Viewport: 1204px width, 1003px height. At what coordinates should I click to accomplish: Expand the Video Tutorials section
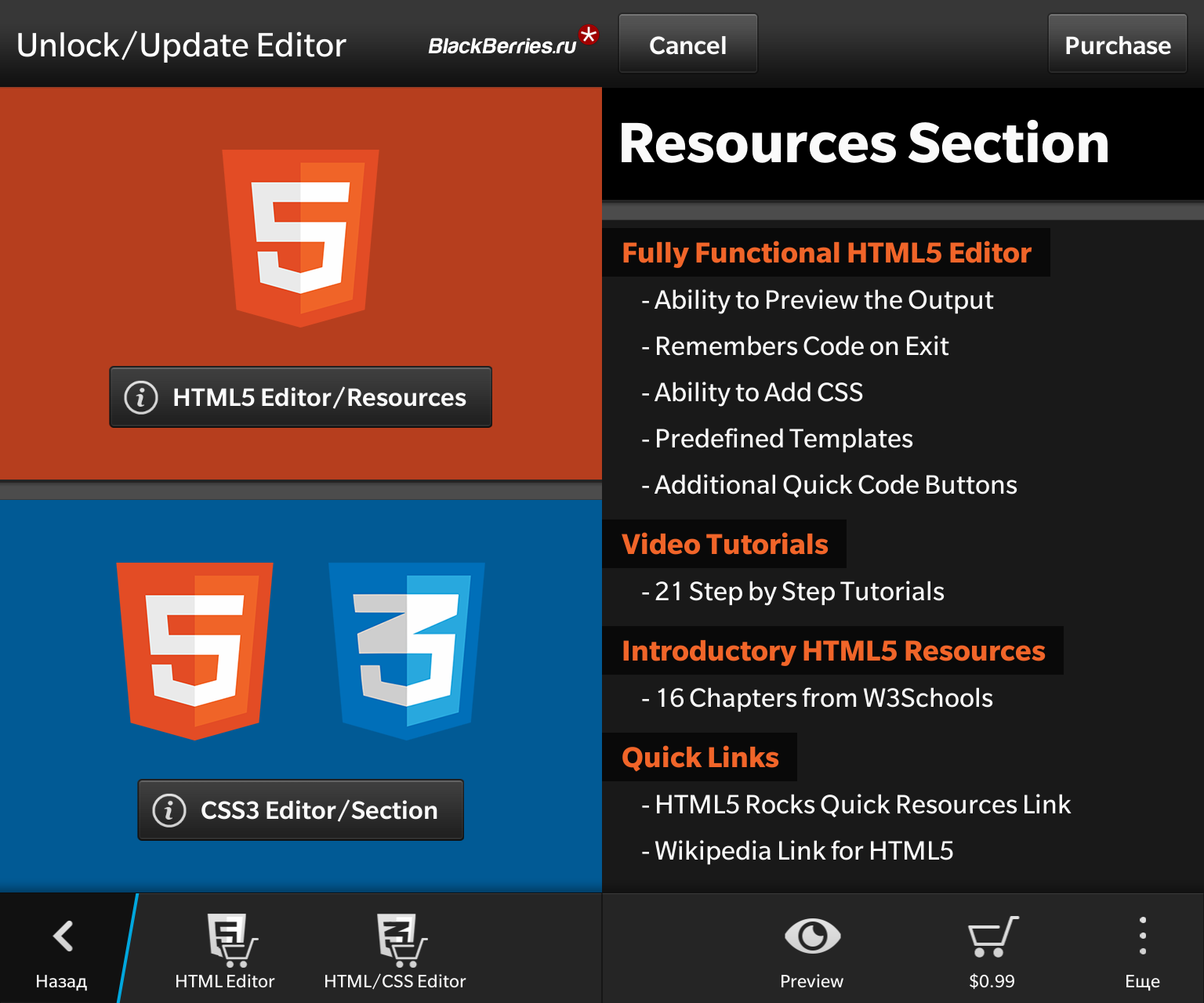tap(724, 544)
